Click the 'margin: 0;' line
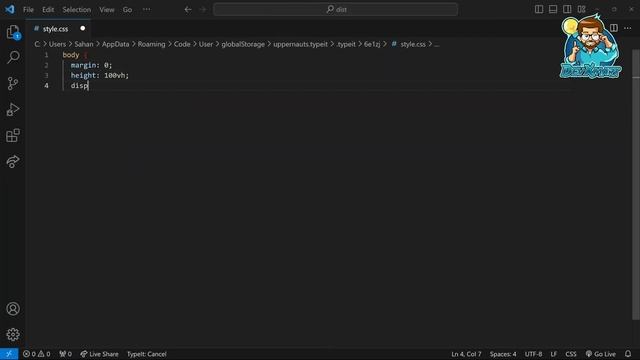 coord(91,65)
